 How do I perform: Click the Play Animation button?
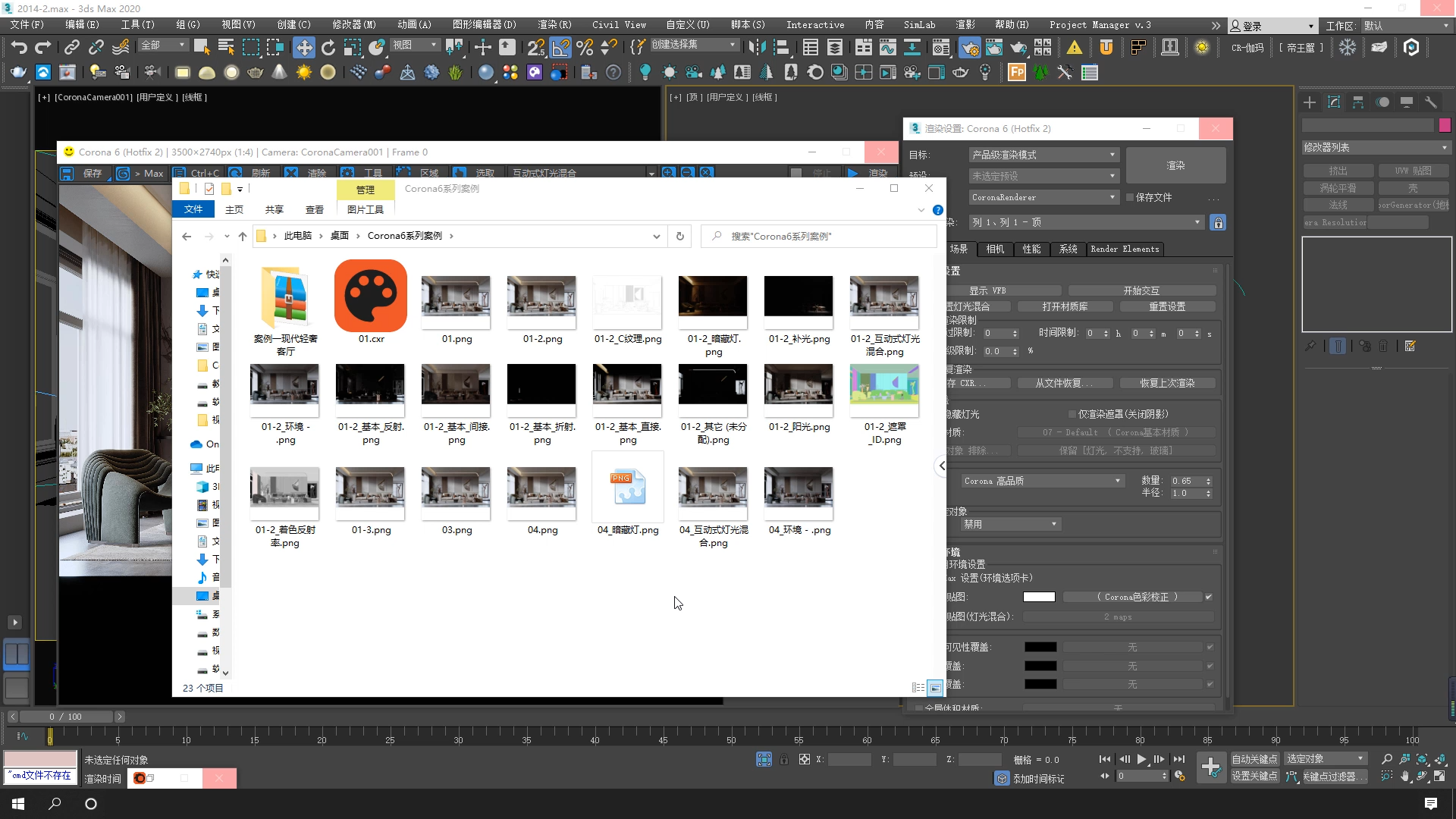pos(1141,759)
